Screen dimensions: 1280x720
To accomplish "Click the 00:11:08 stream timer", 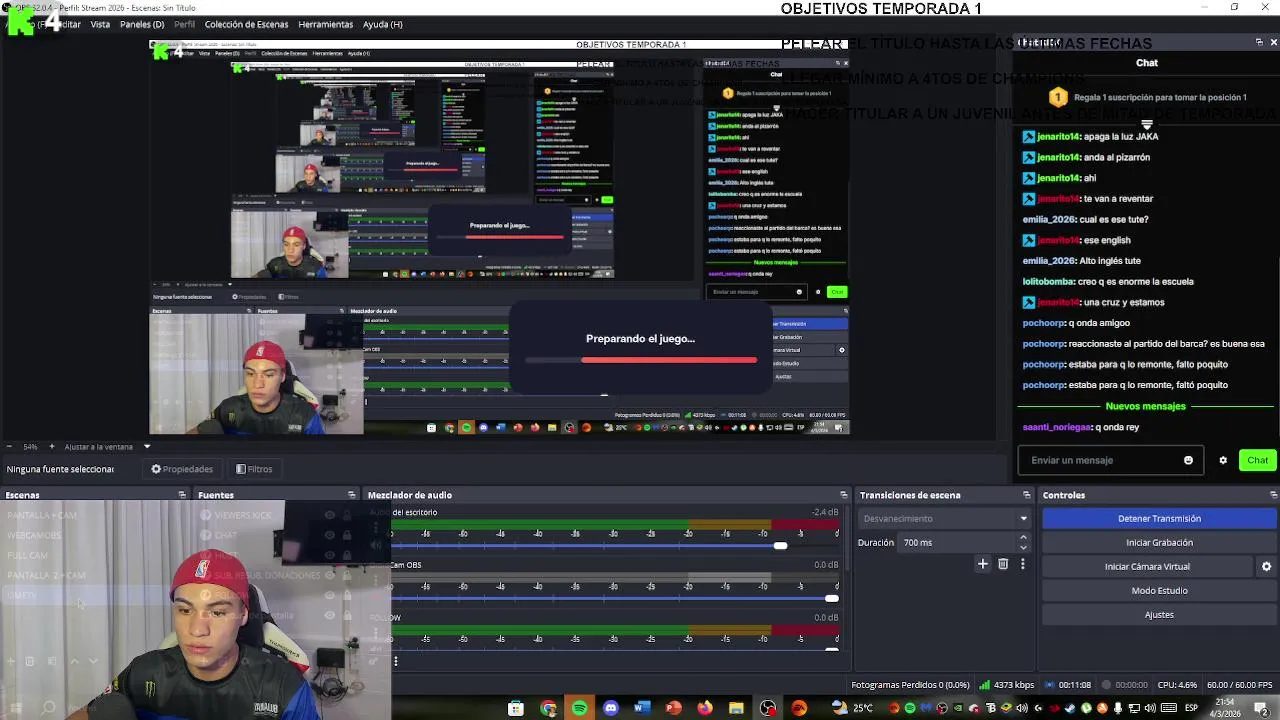I will pyautogui.click(x=1067, y=685).
